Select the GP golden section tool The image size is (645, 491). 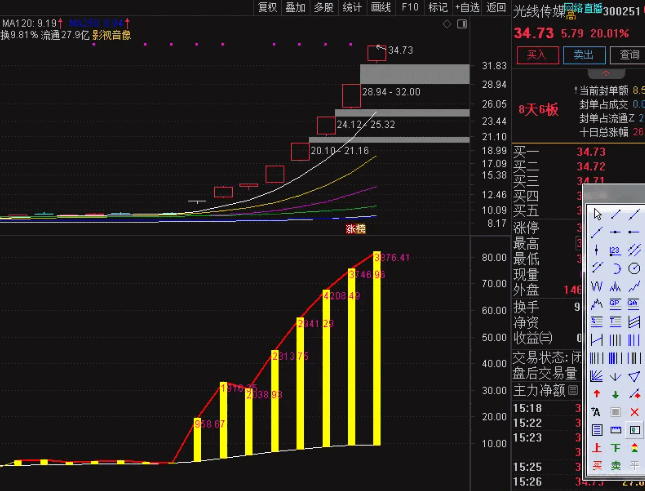pos(615,304)
